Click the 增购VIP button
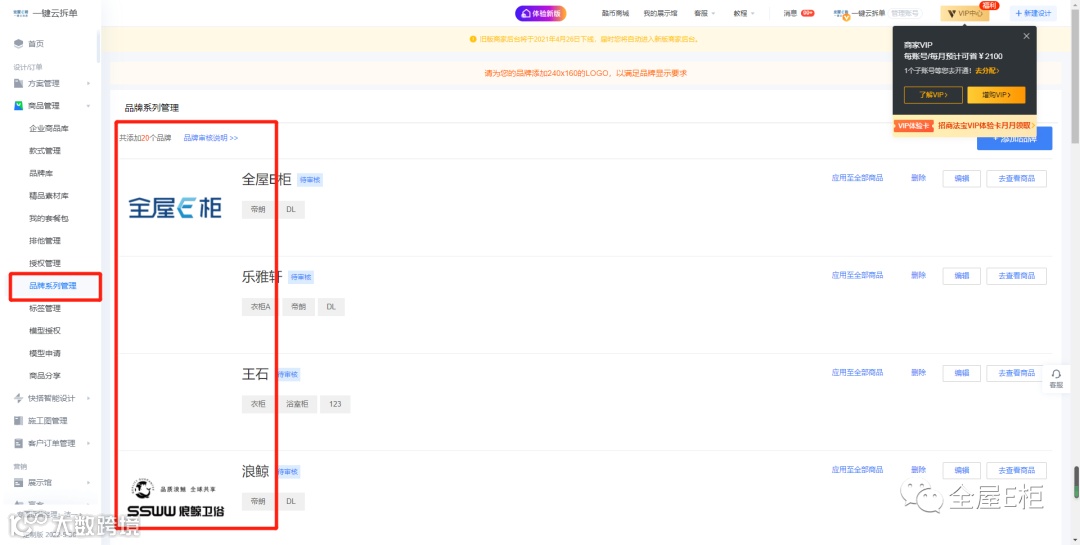Image resolution: width=1080 pixels, height=545 pixels. click(x=996, y=95)
